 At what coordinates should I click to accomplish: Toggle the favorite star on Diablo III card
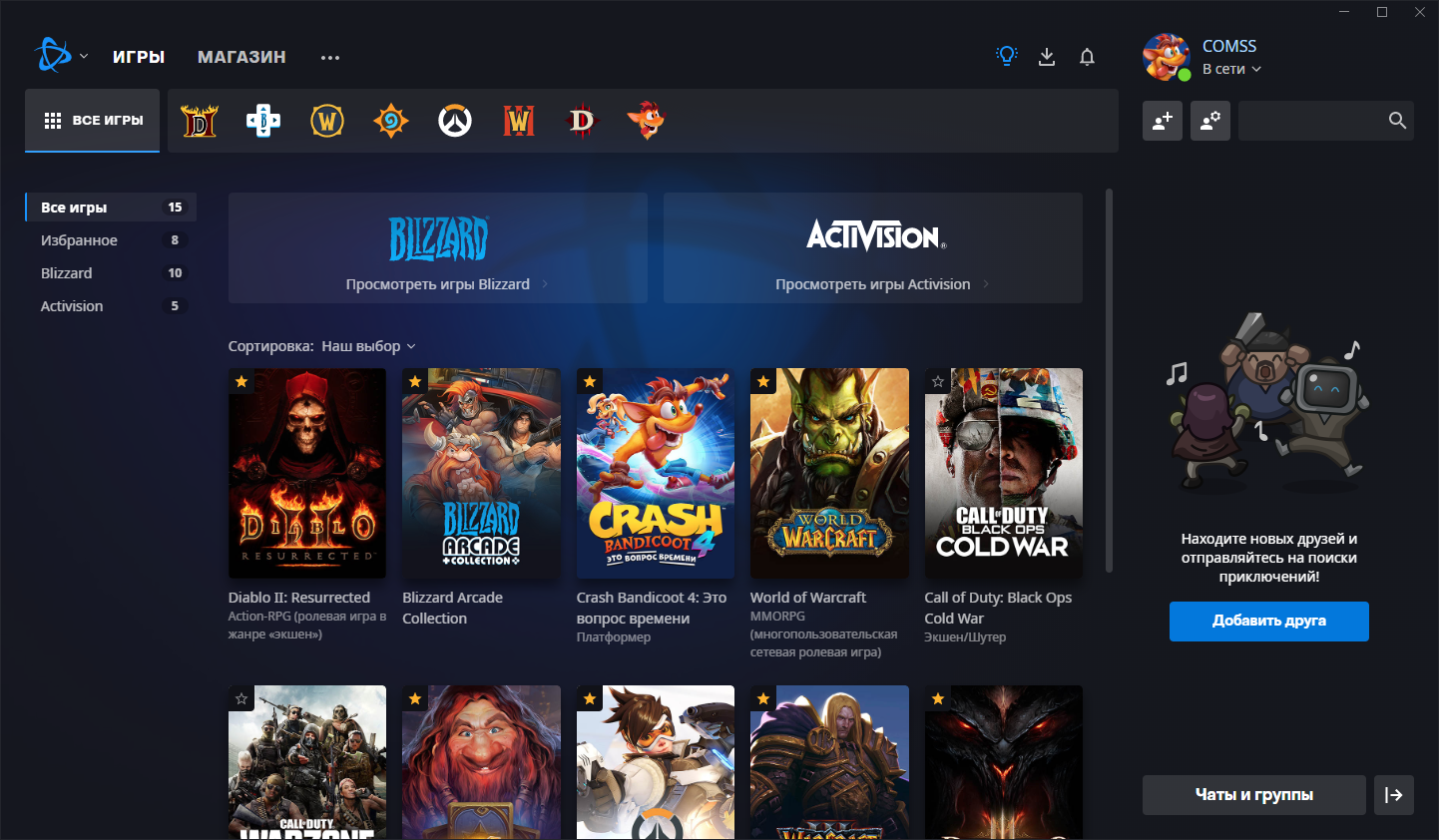[938, 698]
